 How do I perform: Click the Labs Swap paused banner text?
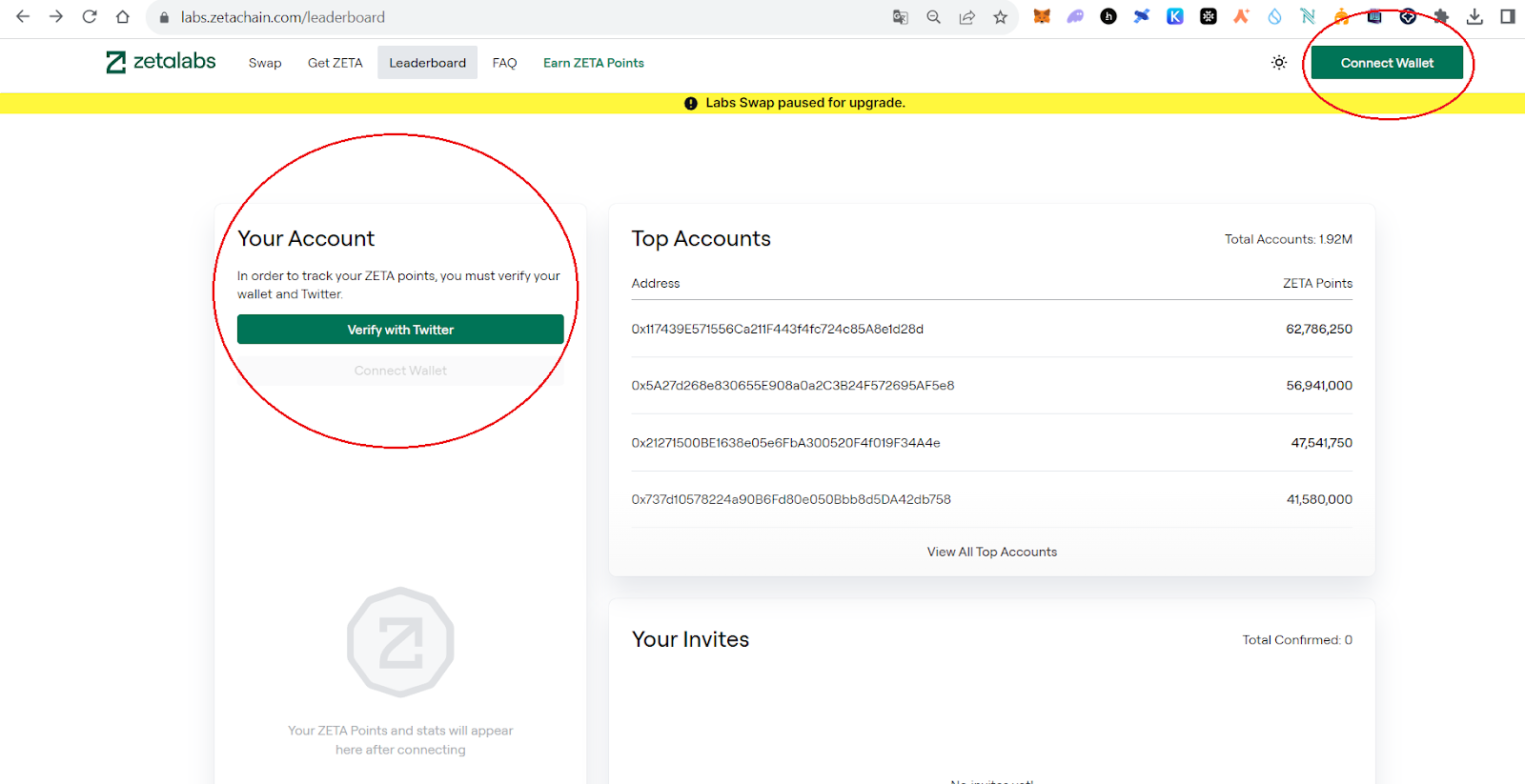coord(805,103)
